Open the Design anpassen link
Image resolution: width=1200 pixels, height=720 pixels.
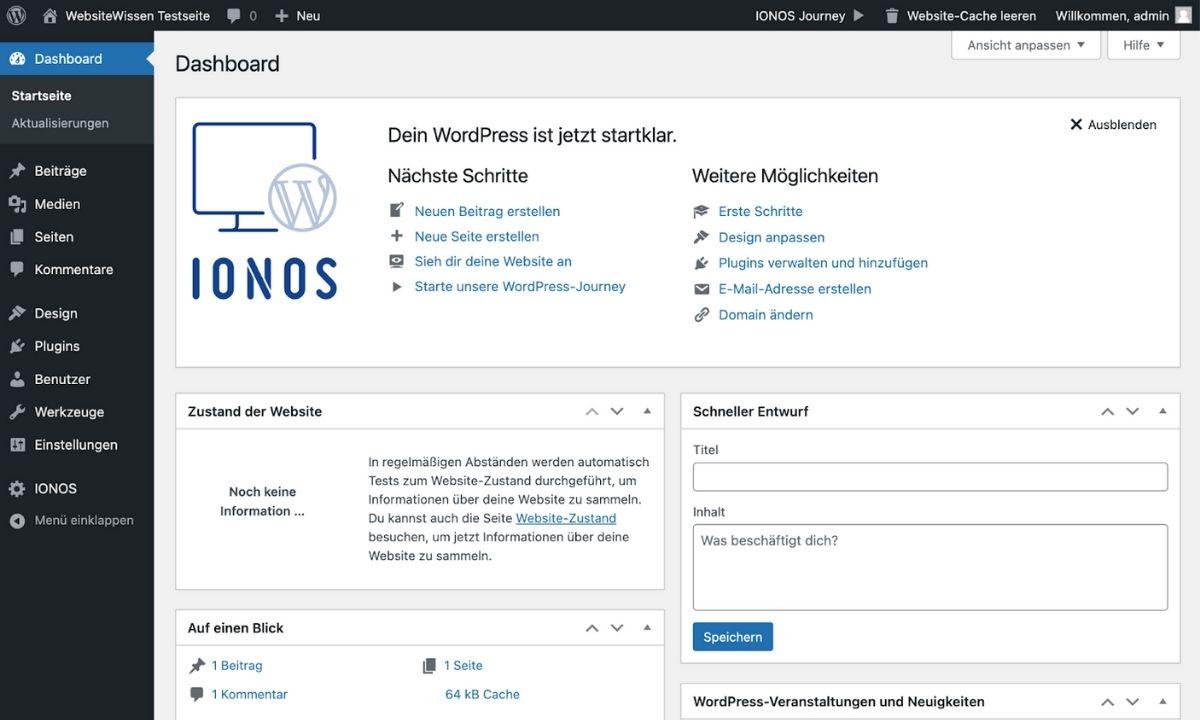coord(772,238)
